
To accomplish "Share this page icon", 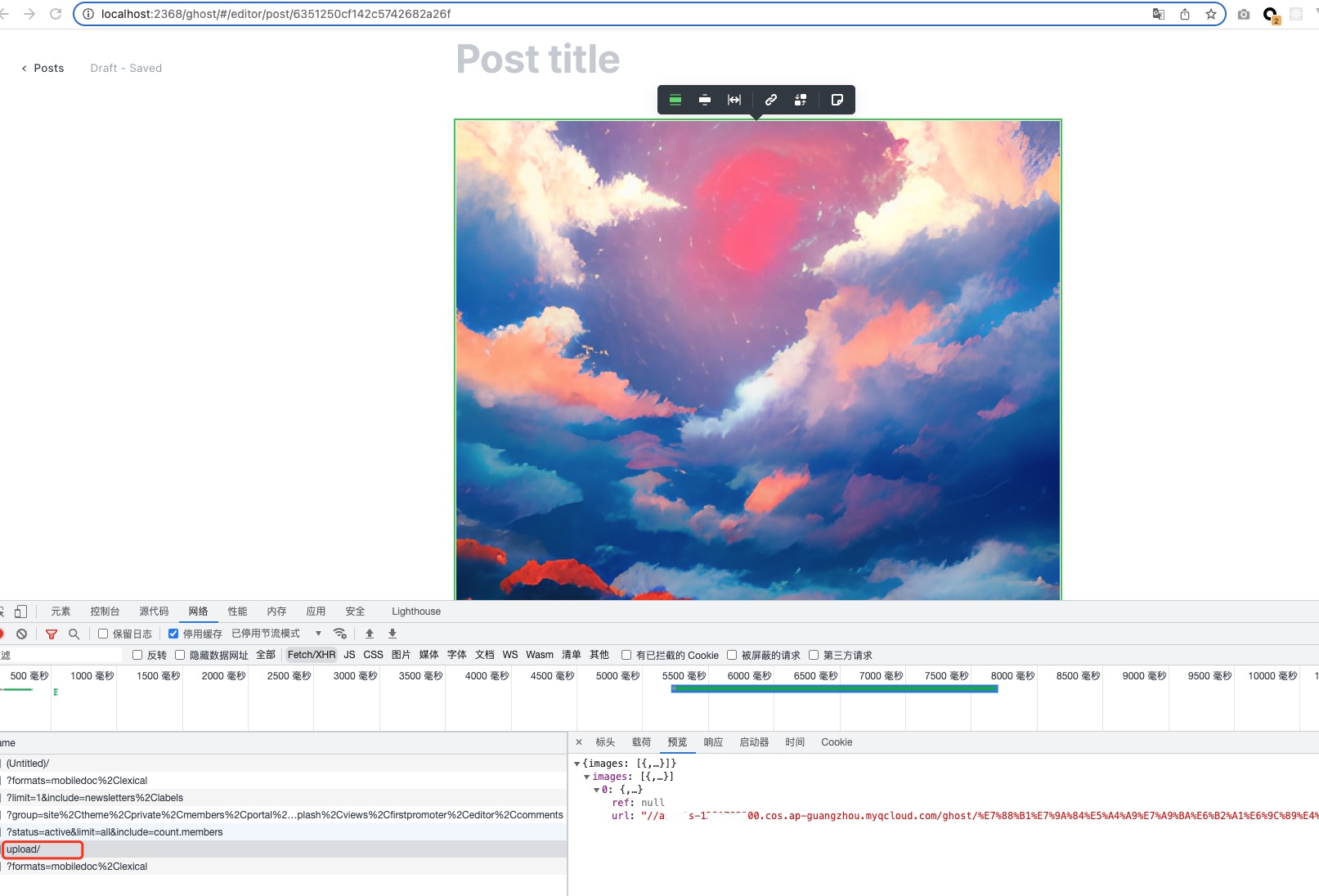I will click(1185, 14).
